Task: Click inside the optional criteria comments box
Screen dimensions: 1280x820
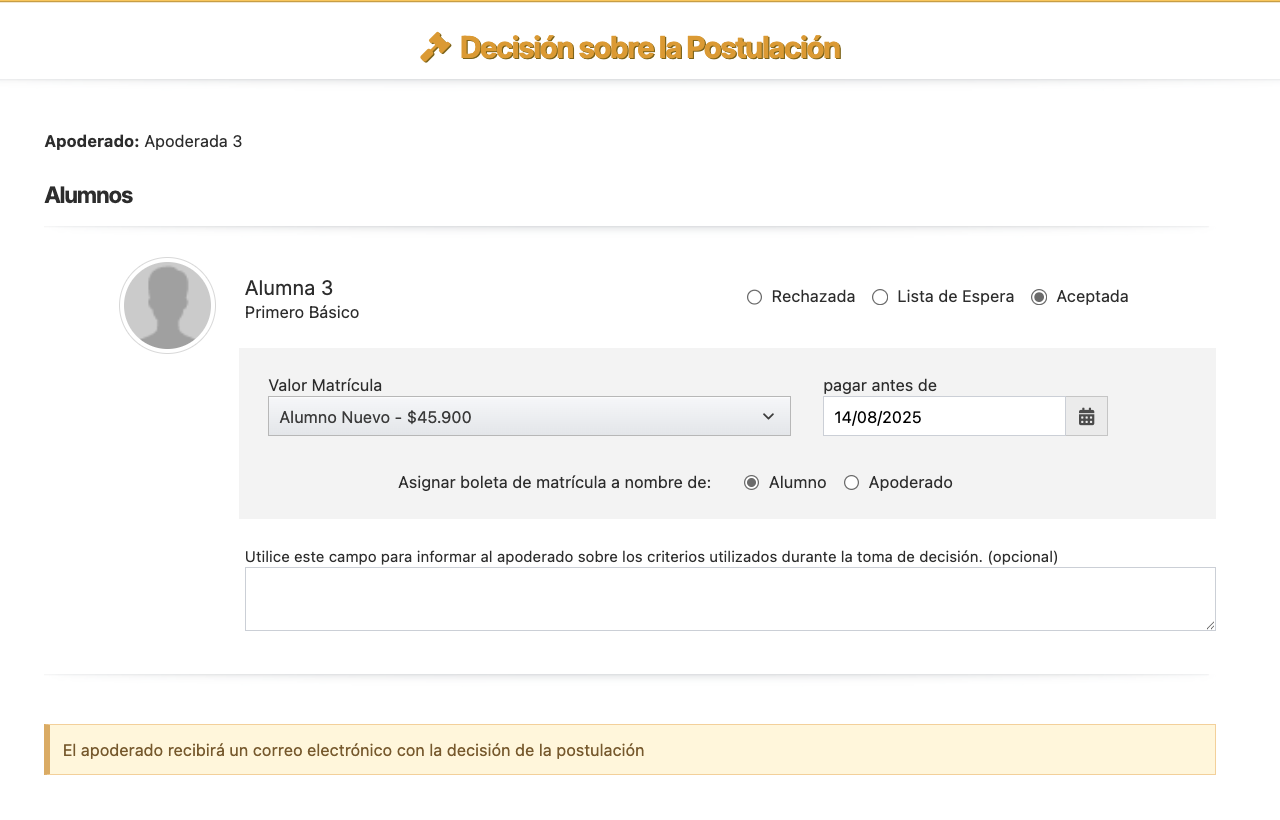Action: tap(730, 598)
